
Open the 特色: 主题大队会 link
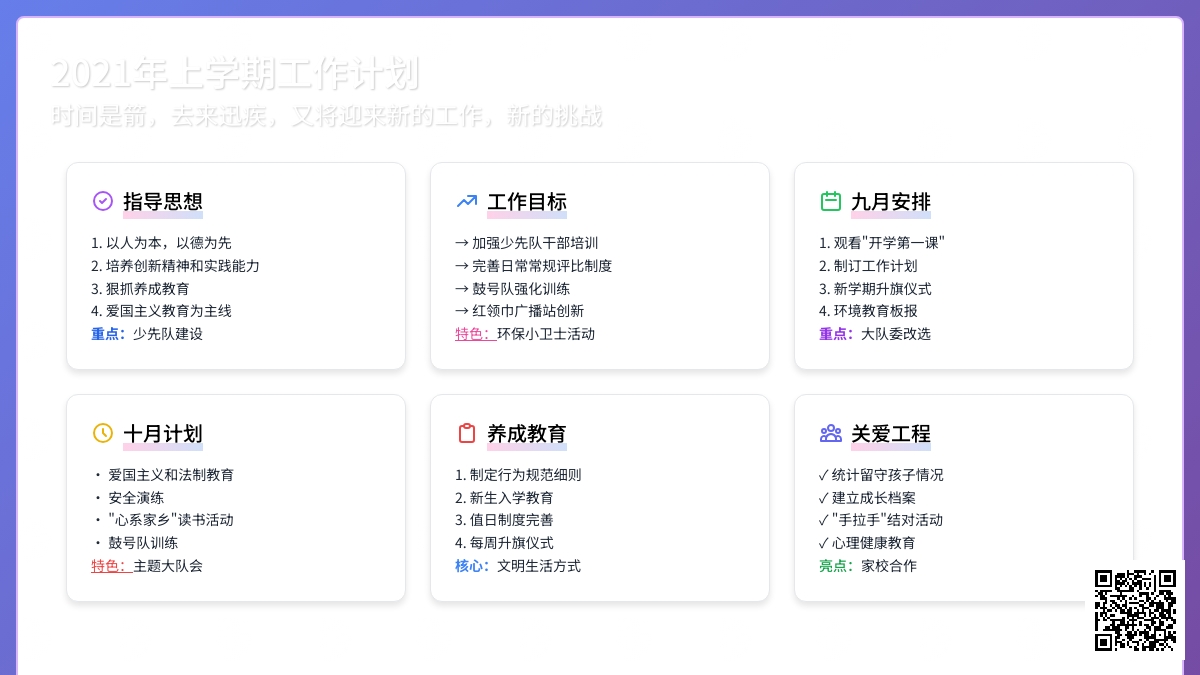point(147,566)
